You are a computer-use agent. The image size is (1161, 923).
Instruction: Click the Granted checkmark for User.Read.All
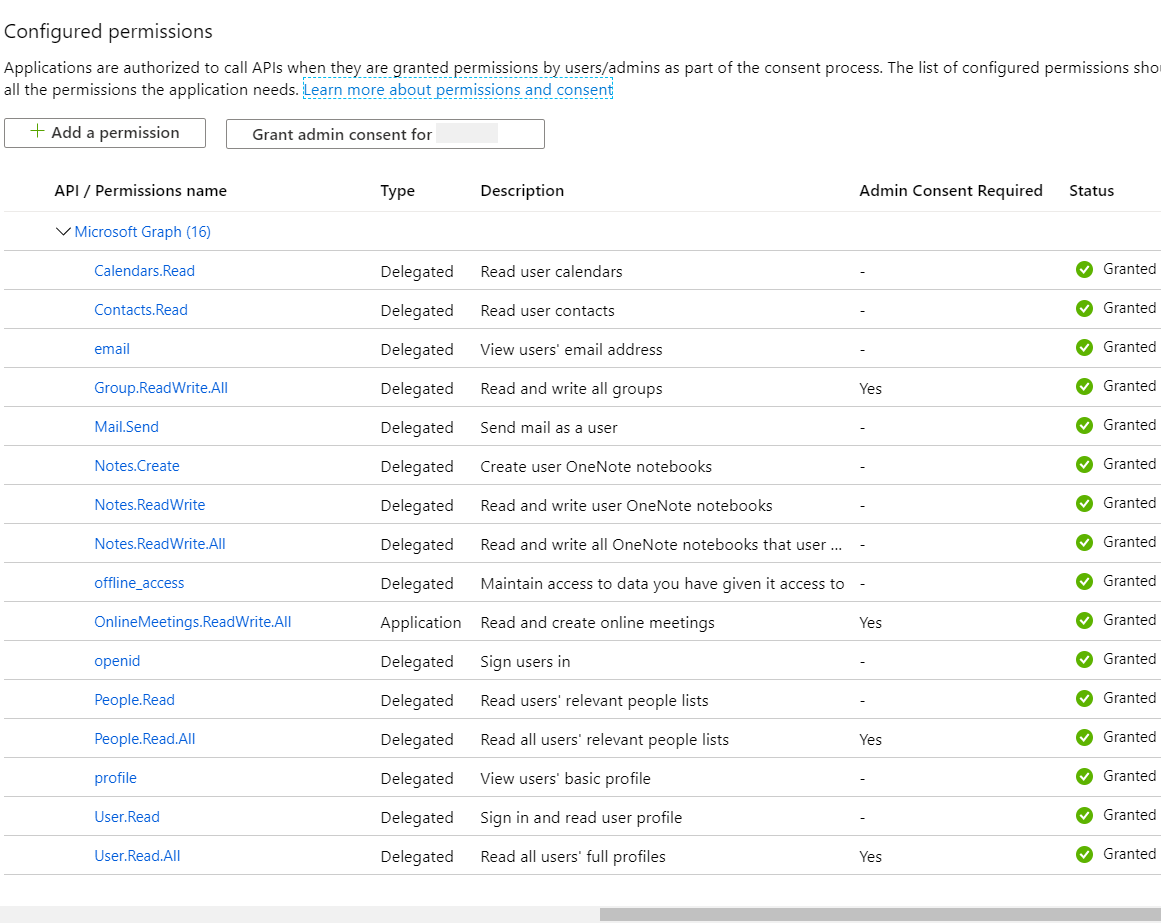[1084, 855]
